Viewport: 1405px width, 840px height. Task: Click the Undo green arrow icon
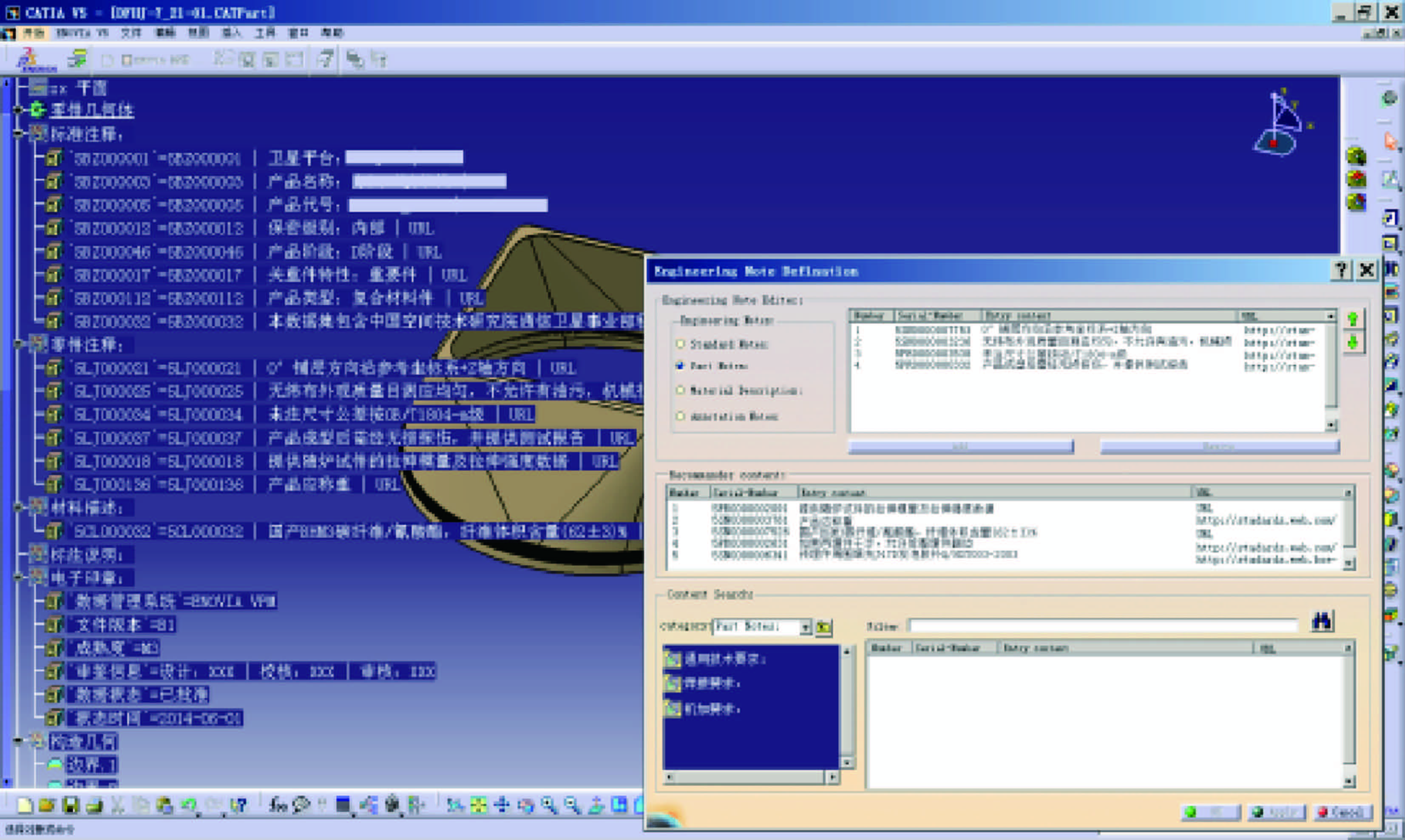point(189,805)
